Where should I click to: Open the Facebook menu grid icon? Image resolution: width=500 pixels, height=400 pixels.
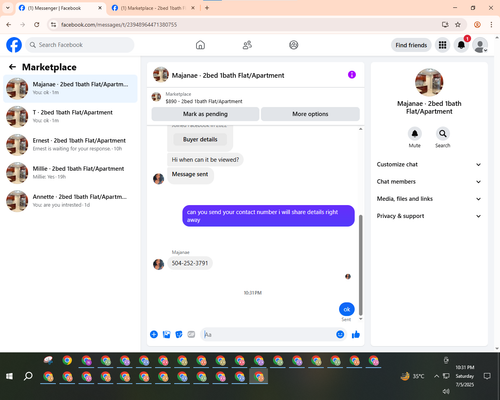(x=442, y=45)
